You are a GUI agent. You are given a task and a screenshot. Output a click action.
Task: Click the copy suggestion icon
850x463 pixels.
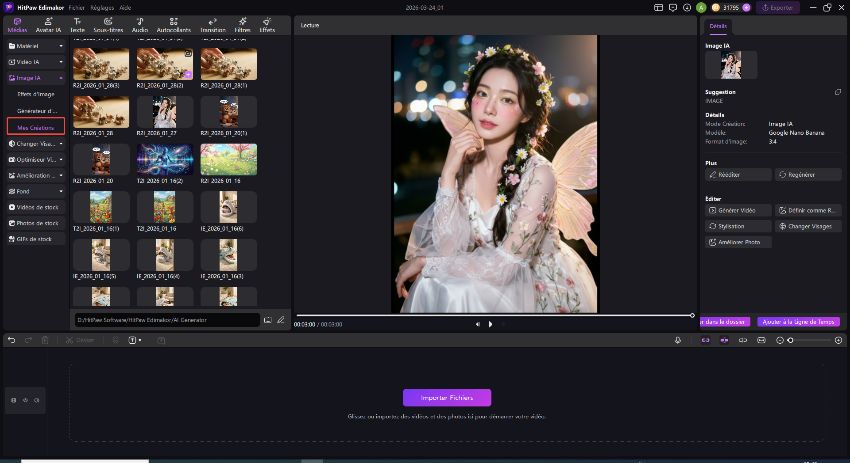[x=838, y=92]
